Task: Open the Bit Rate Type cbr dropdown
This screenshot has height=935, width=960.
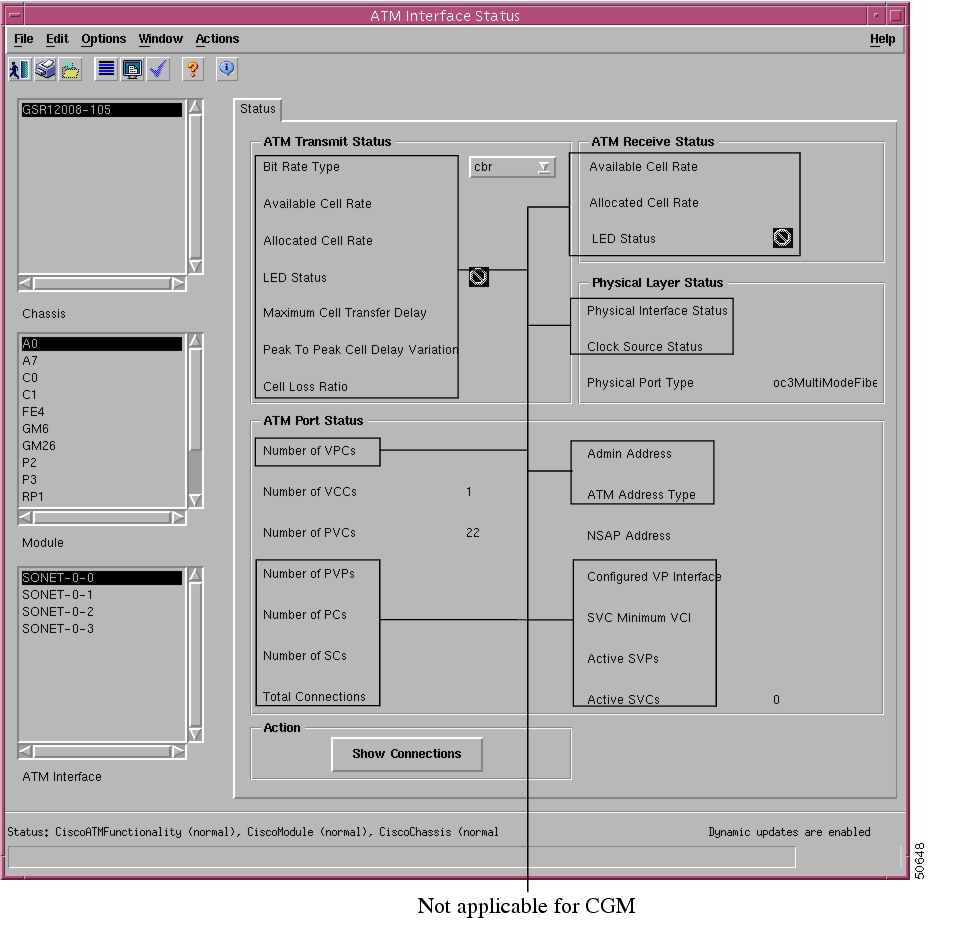Action: coord(512,167)
